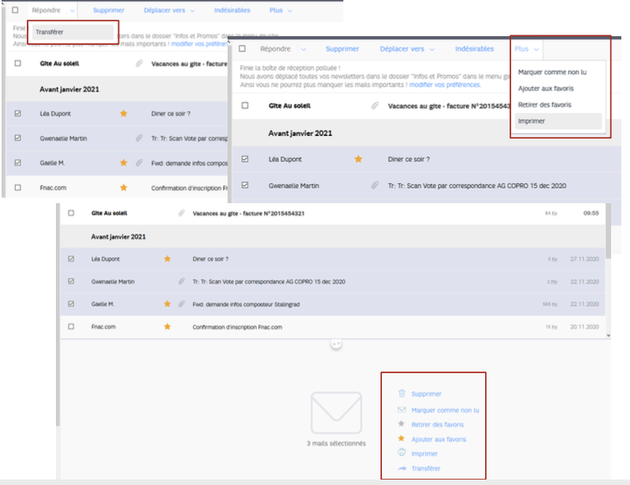Click Indésirables button in the top-right toolbar
The height and width of the screenshot is (485, 630).
tap(474, 49)
